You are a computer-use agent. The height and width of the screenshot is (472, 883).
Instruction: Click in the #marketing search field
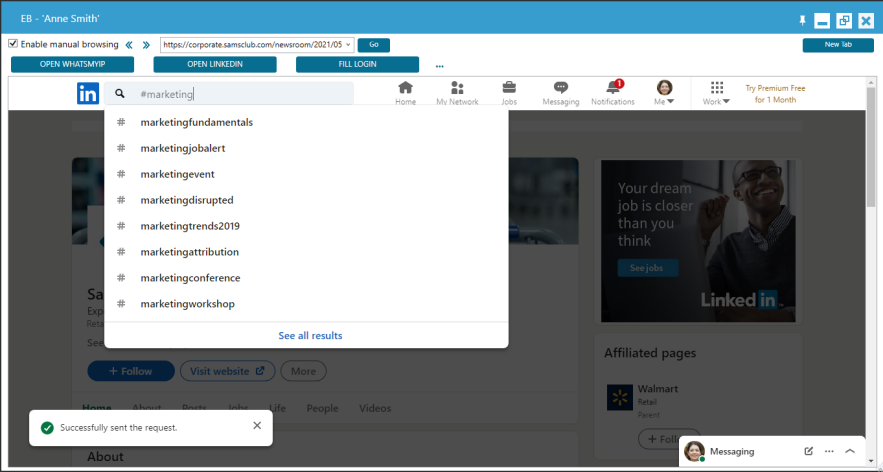pyautogui.click(x=229, y=93)
